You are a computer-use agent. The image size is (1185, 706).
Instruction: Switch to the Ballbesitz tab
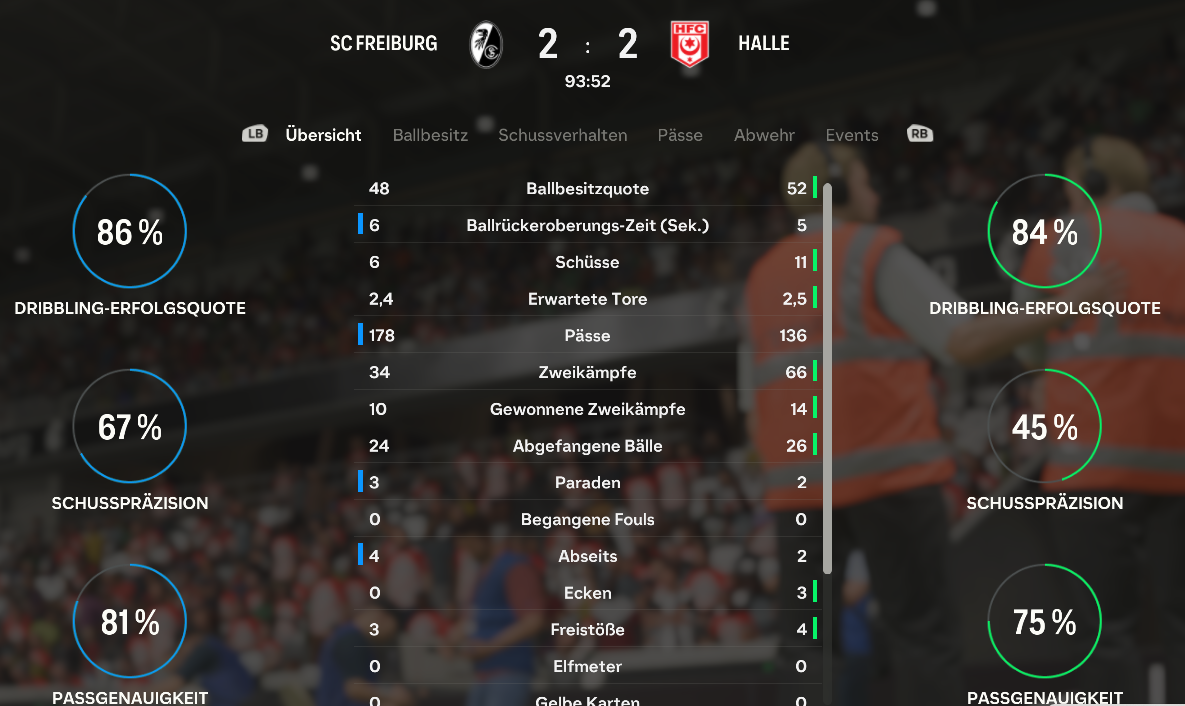click(430, 135)
